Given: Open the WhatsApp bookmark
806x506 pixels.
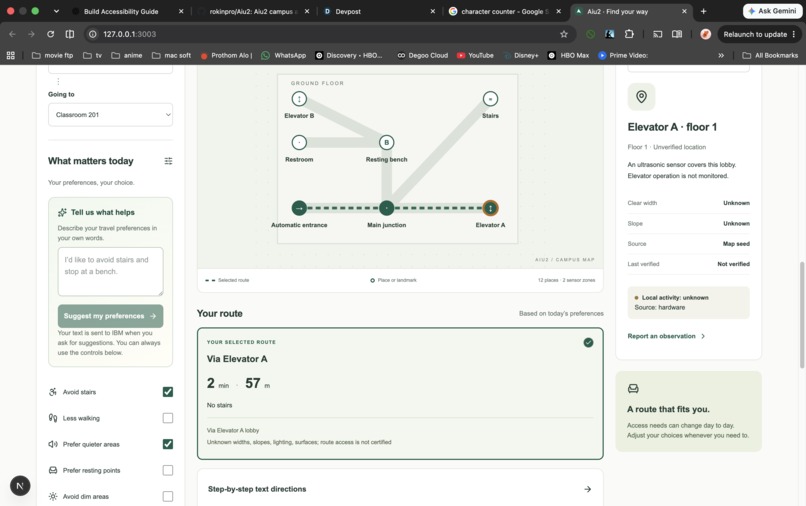Looking at the screenshot, I should [284, 55].
